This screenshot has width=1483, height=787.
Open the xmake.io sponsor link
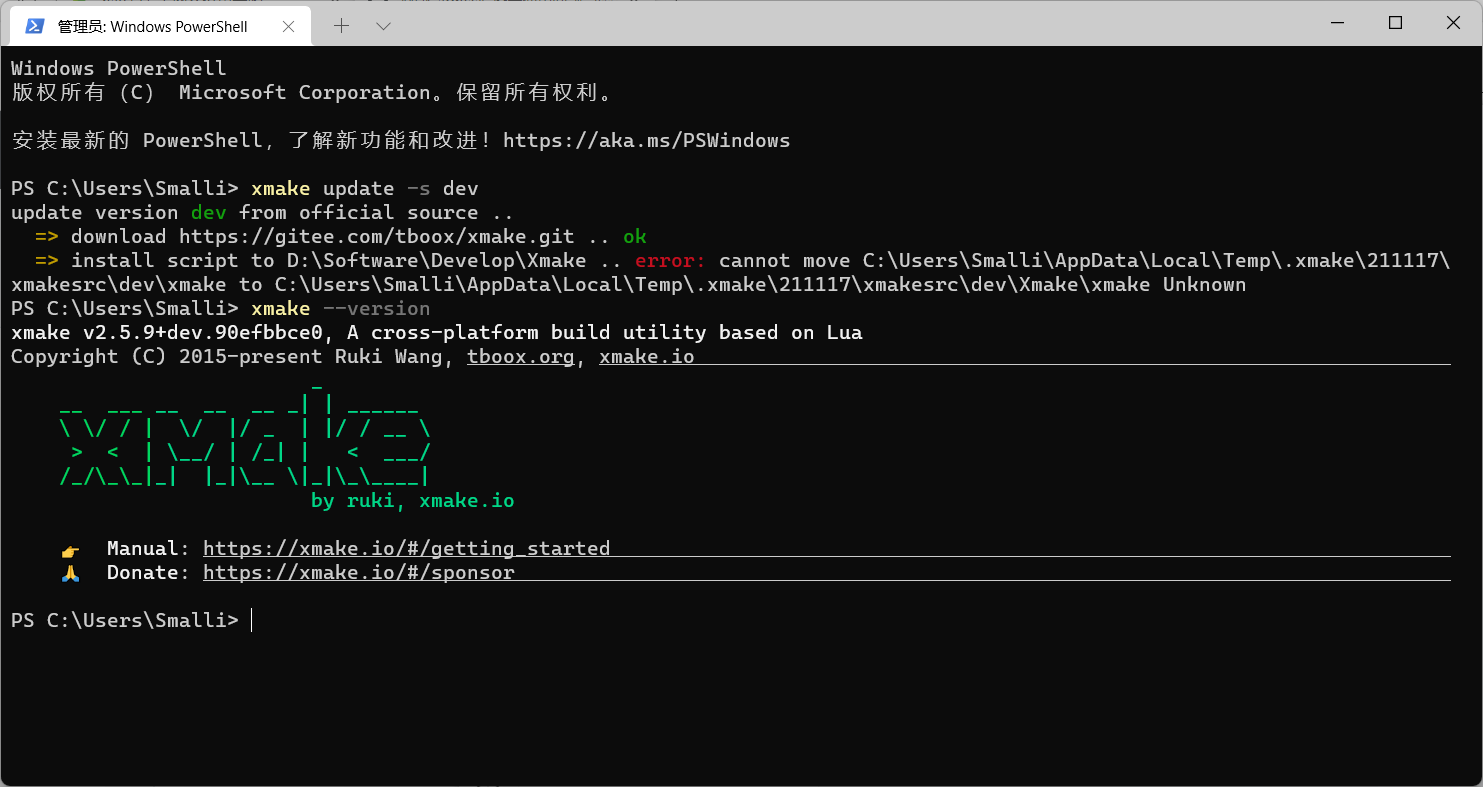click(x=358, y=573)
